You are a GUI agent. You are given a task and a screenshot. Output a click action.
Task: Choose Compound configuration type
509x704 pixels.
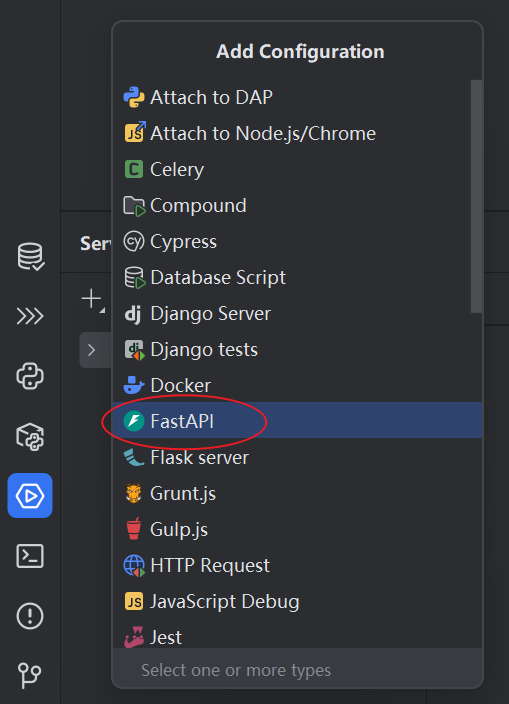(298, 206)
